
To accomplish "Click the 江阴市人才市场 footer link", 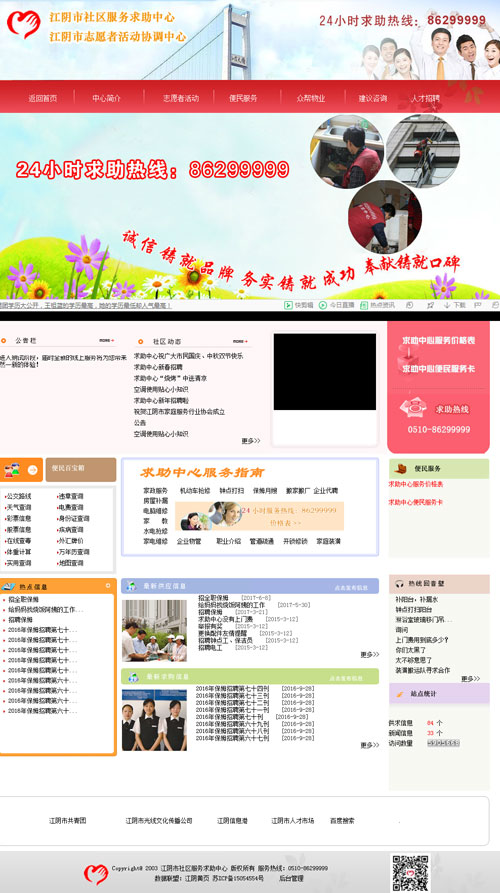I will 292,821.
